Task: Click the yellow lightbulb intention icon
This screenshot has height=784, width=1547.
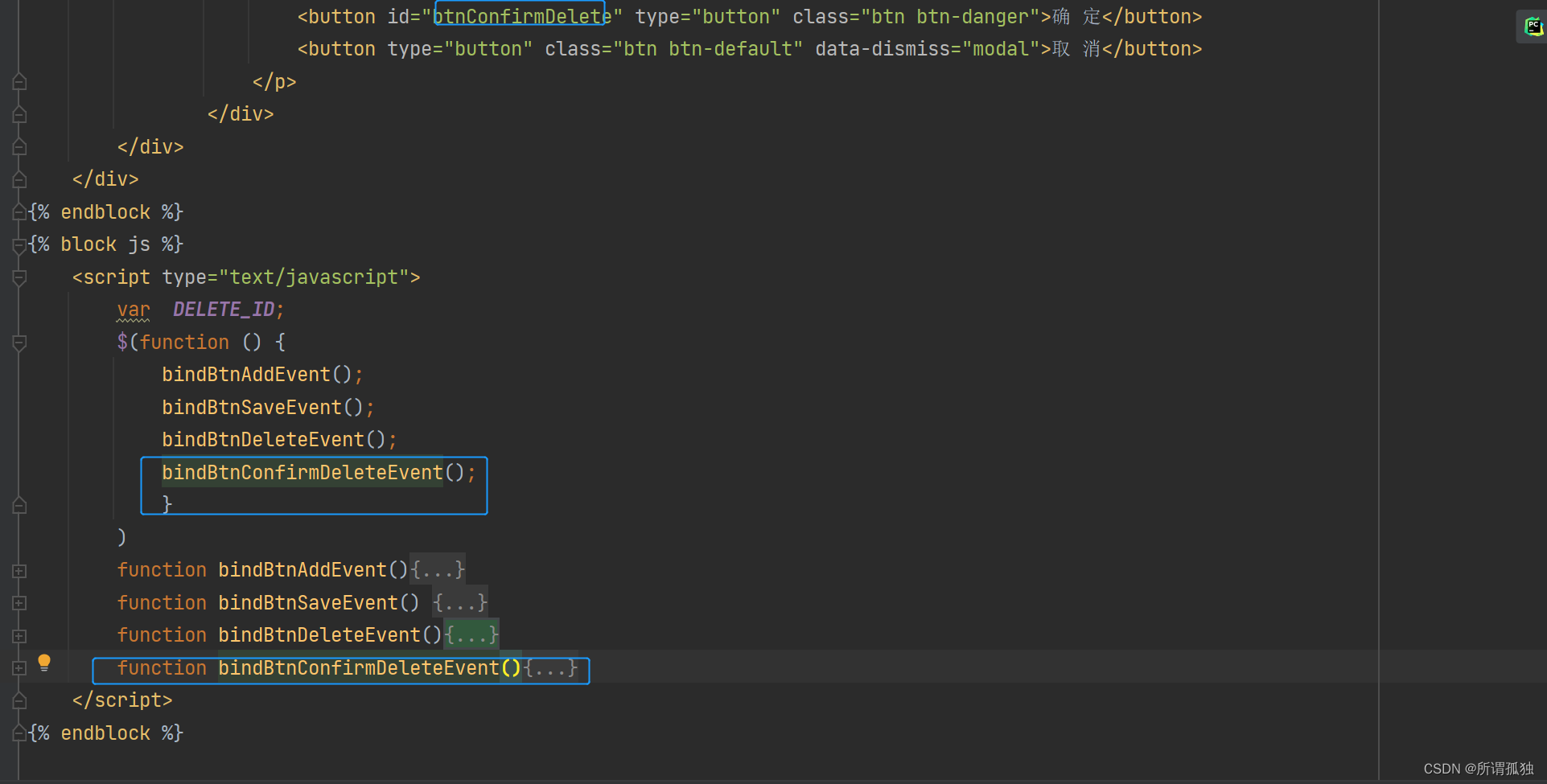Action: [x=44, y=663]
